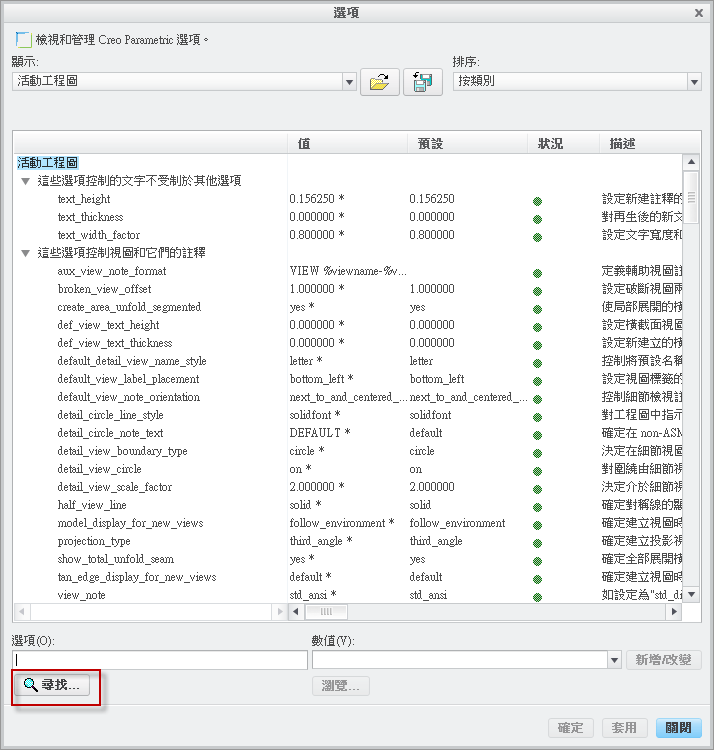Viewport: 714px width, 750px height.
Task: Click the values pane scroll-left arrow
Action: coord(296,611)
